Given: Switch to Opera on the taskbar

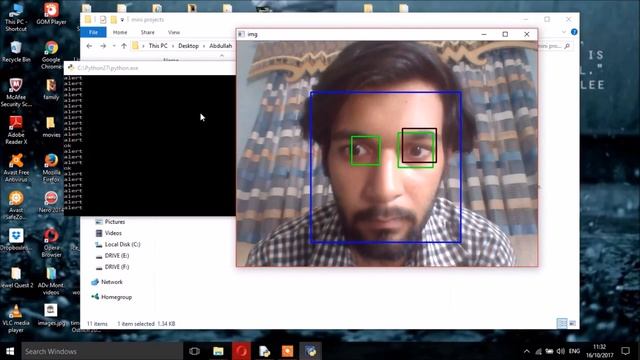Looking at the screenshot, I should click(241, 351).
